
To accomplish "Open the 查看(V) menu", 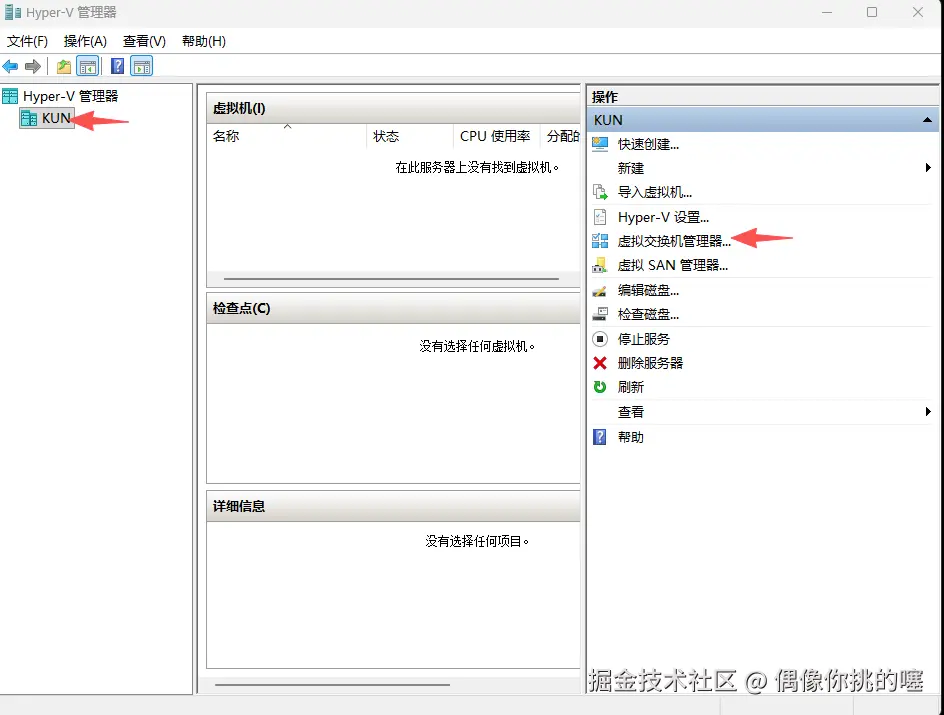I will pos(144,41).
